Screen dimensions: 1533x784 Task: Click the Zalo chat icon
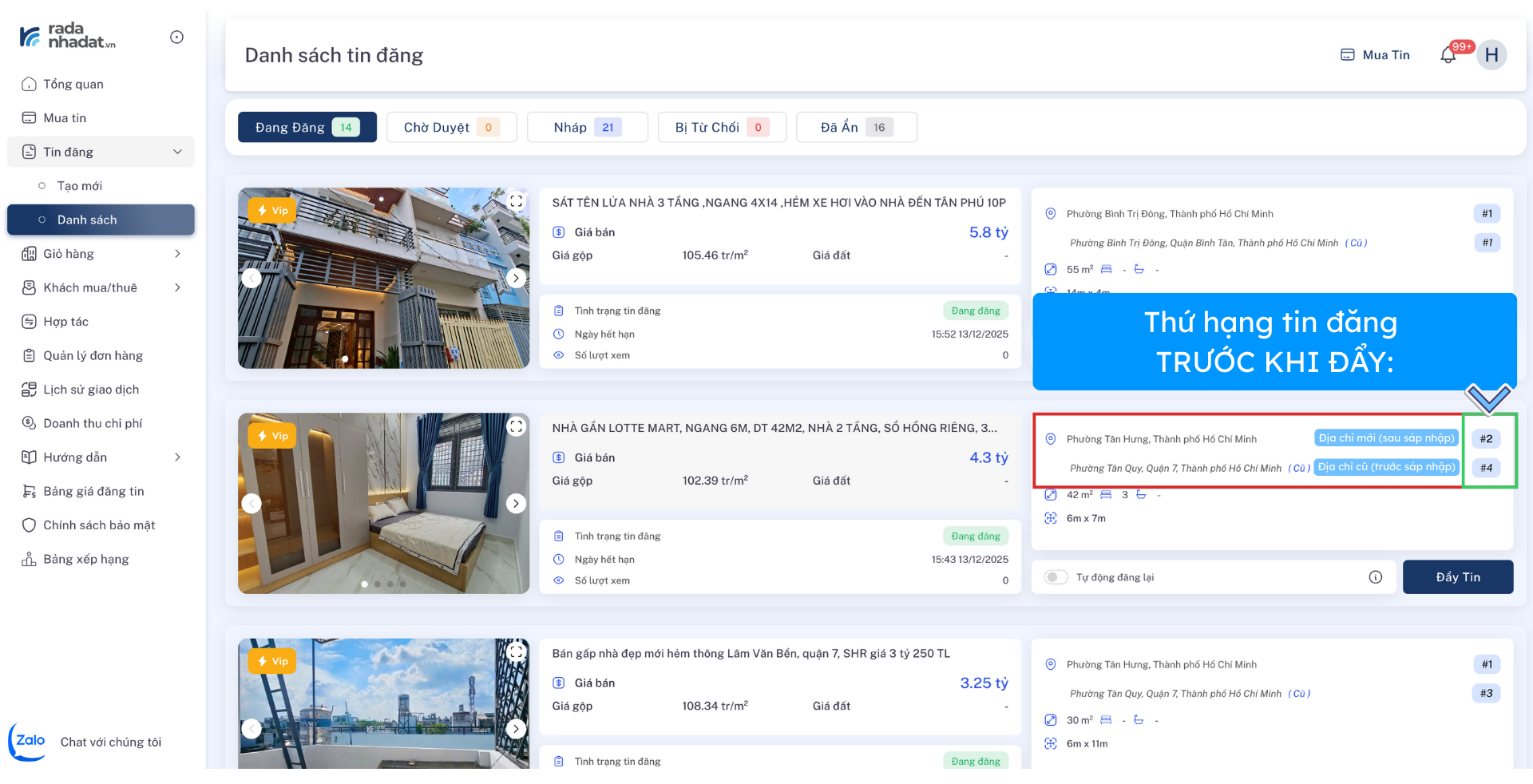[29, 741]
